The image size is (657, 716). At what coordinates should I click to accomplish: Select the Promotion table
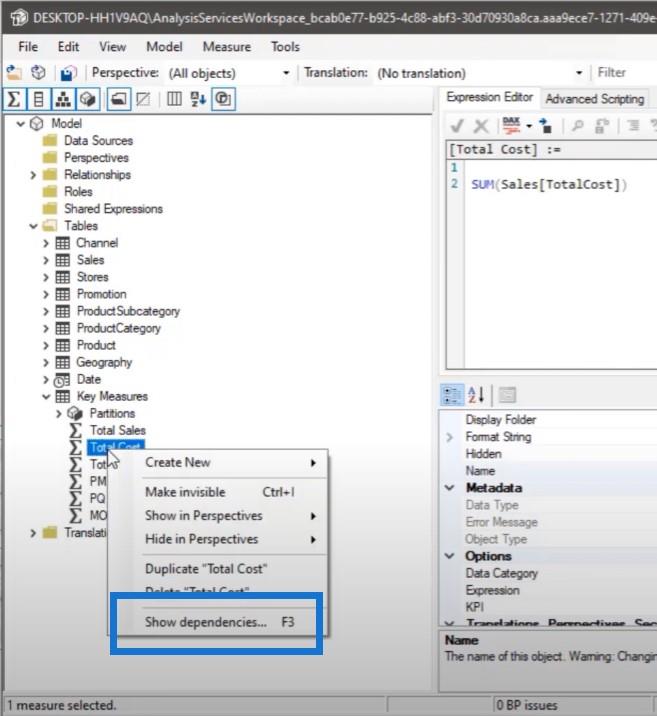[x=101, y=294]
